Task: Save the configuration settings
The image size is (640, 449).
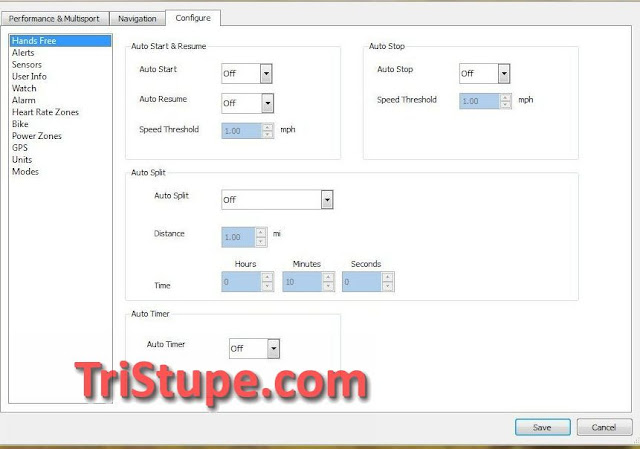Action: [542, 427]
